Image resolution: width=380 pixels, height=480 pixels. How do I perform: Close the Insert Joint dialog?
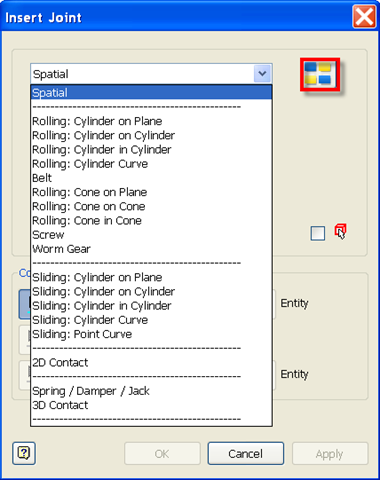point(364,17)
